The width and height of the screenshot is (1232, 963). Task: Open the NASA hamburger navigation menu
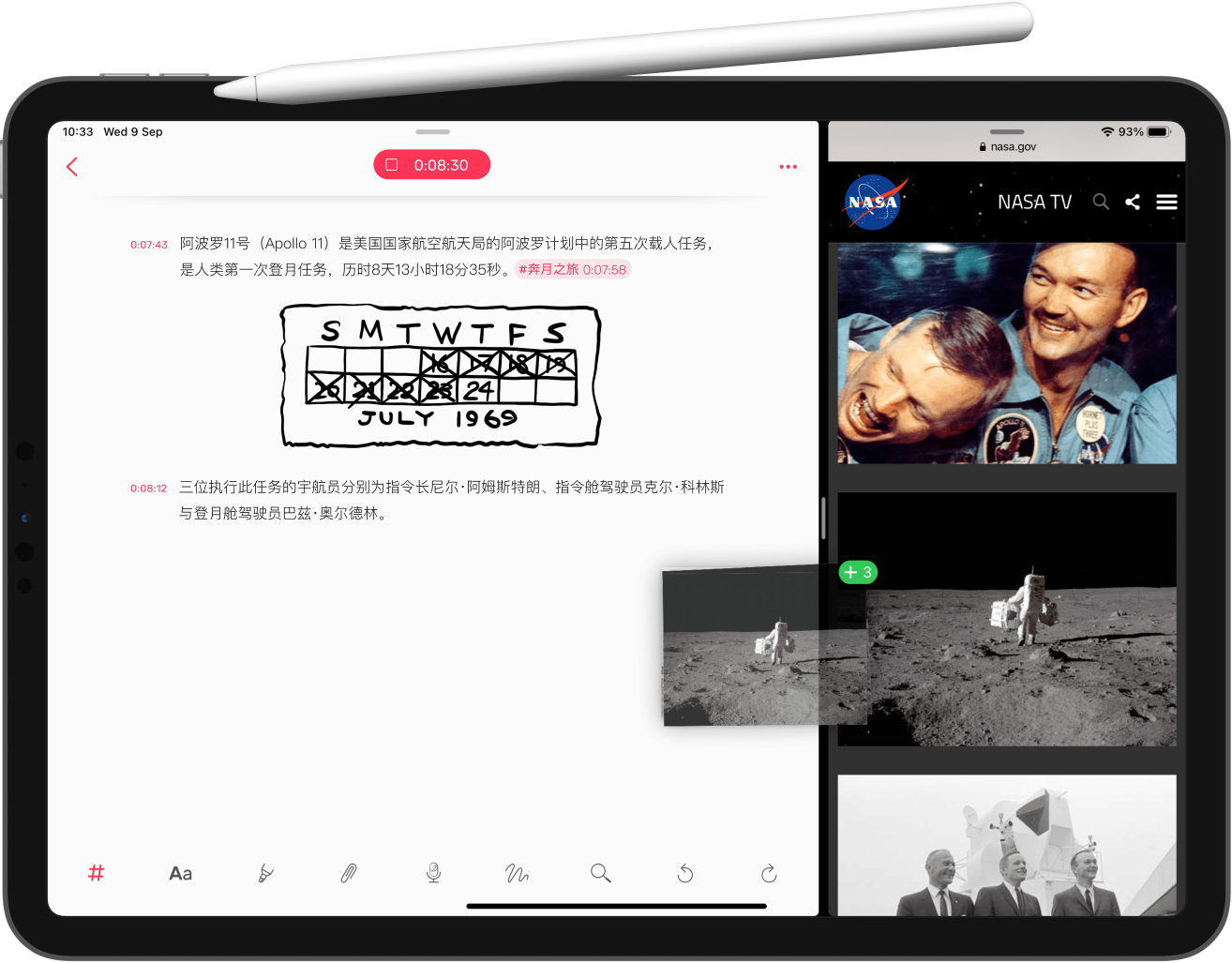[1166, 202]
